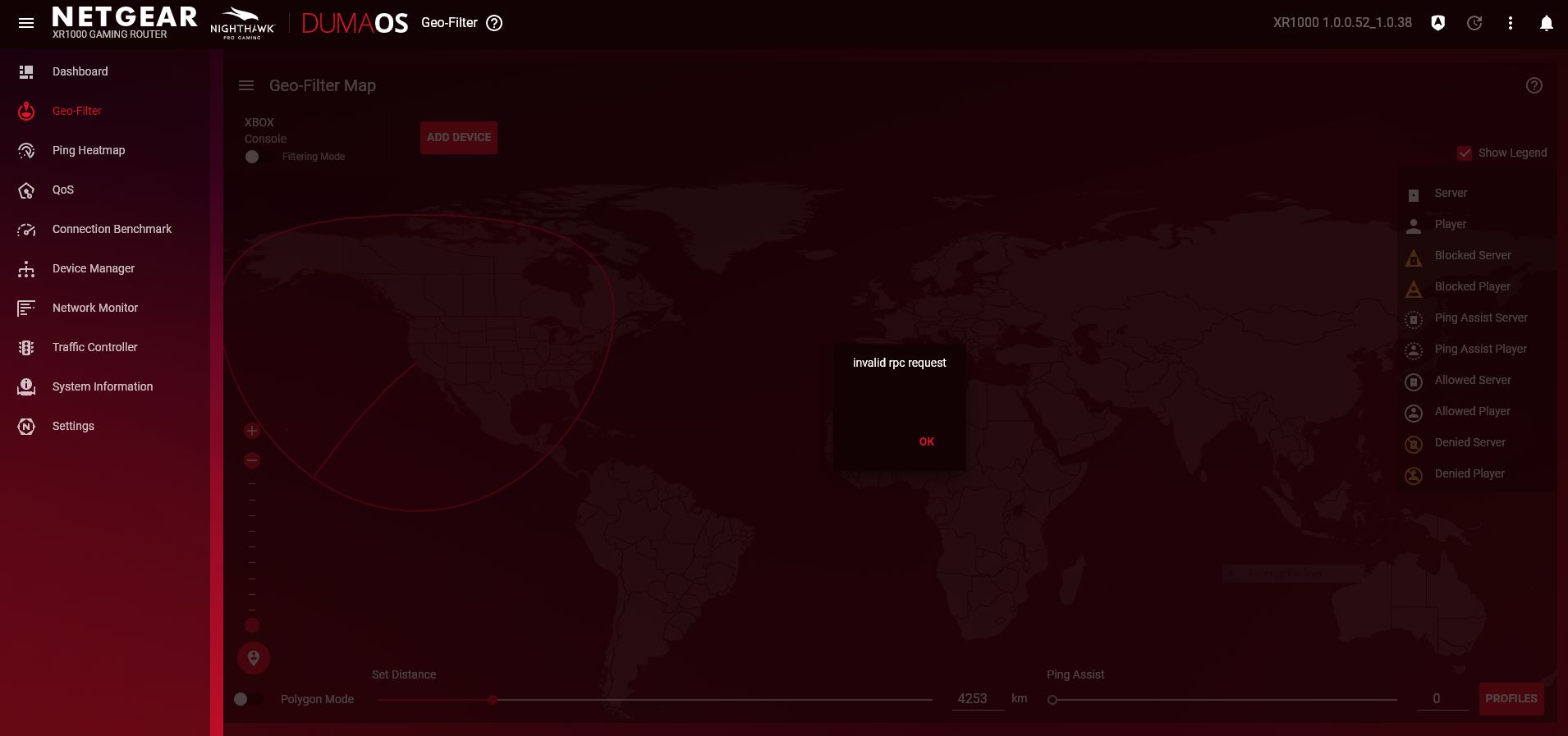Zoom in on the map
This screenshot has height=736, width=1568.
pos(252,431)
